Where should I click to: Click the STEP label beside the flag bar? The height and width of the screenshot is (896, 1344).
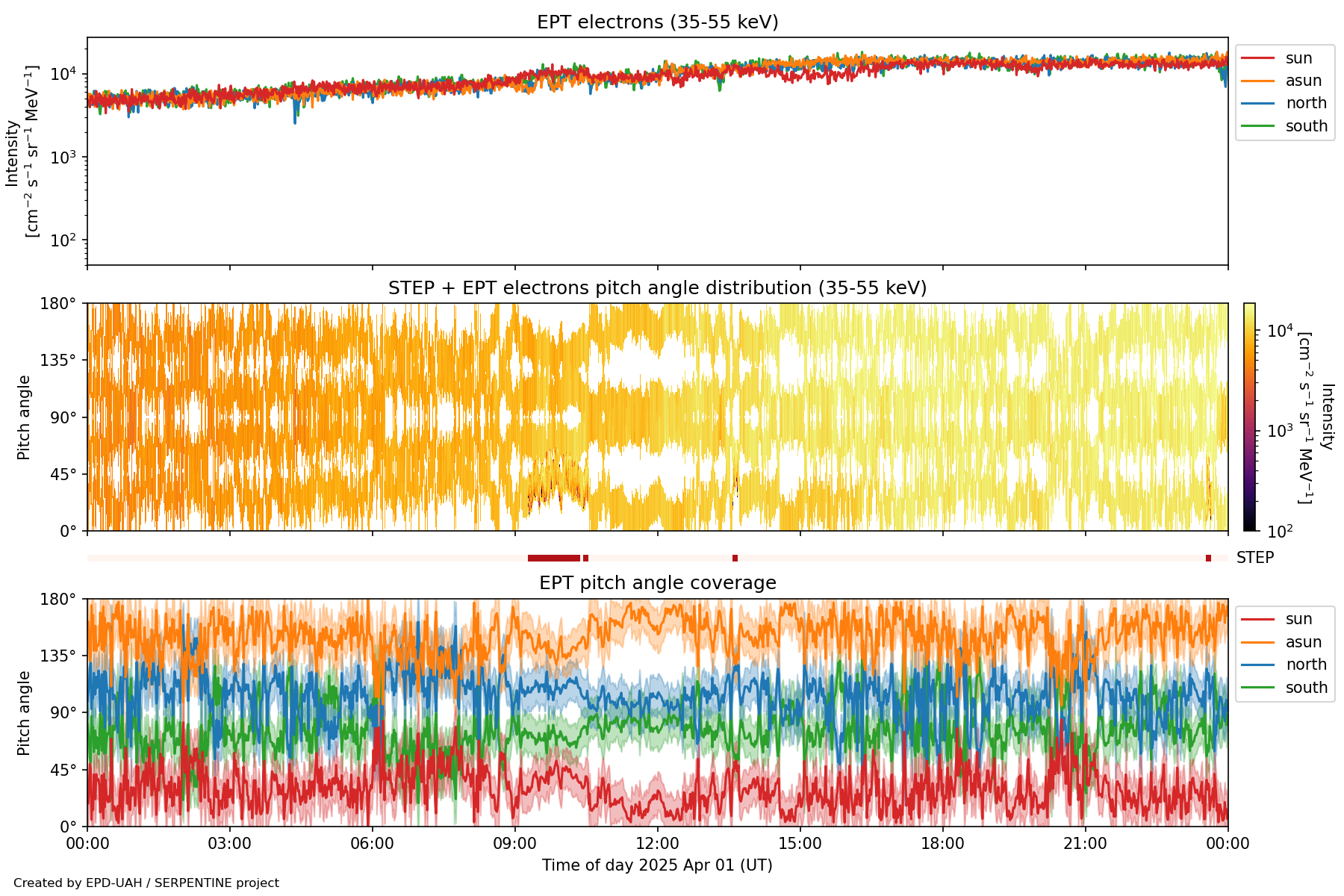(x=1254, y=558)
